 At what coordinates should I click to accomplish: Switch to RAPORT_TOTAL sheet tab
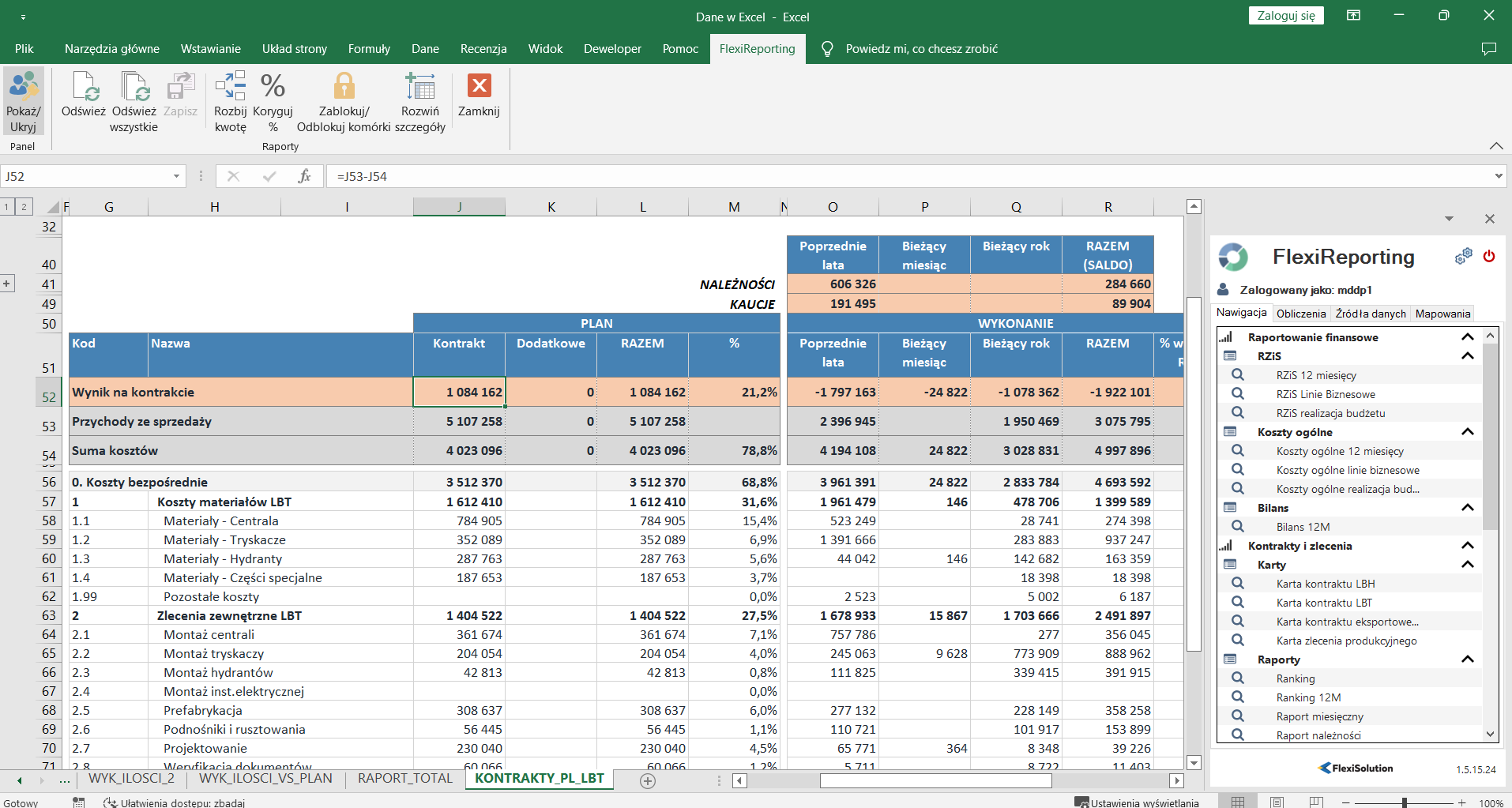[x=405, y=779]
